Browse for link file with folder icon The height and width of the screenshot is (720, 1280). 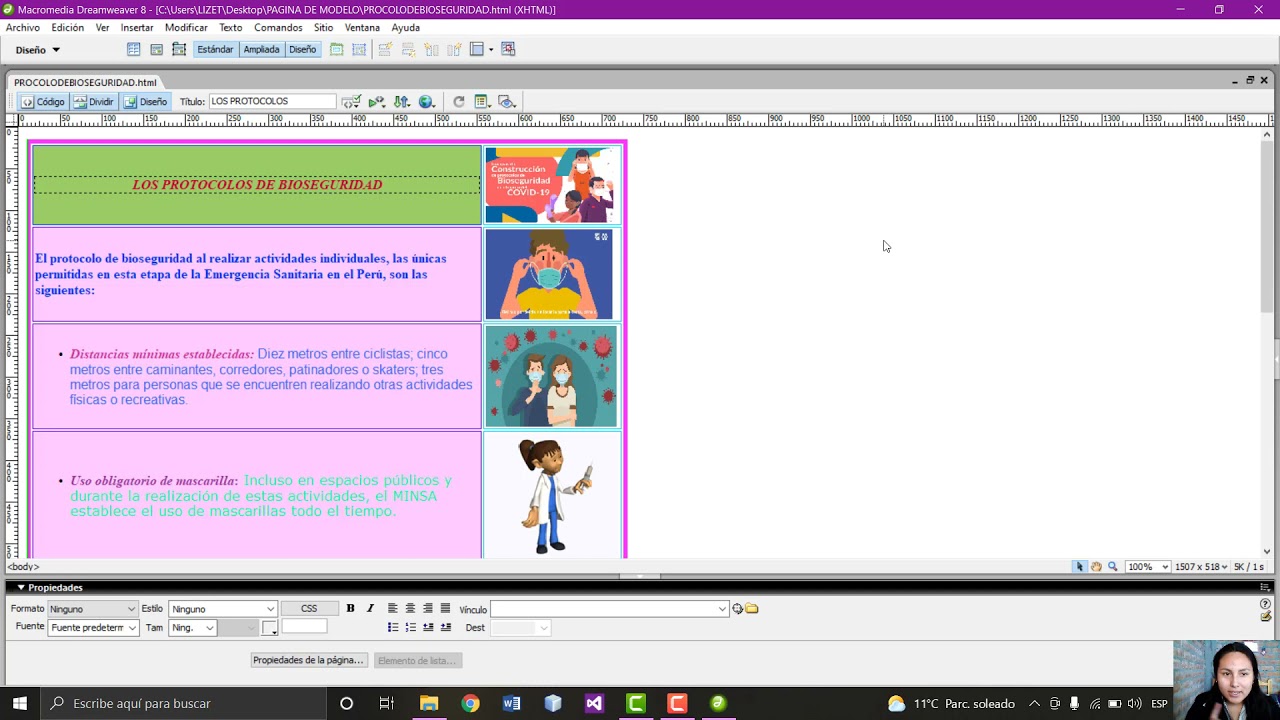752,608
